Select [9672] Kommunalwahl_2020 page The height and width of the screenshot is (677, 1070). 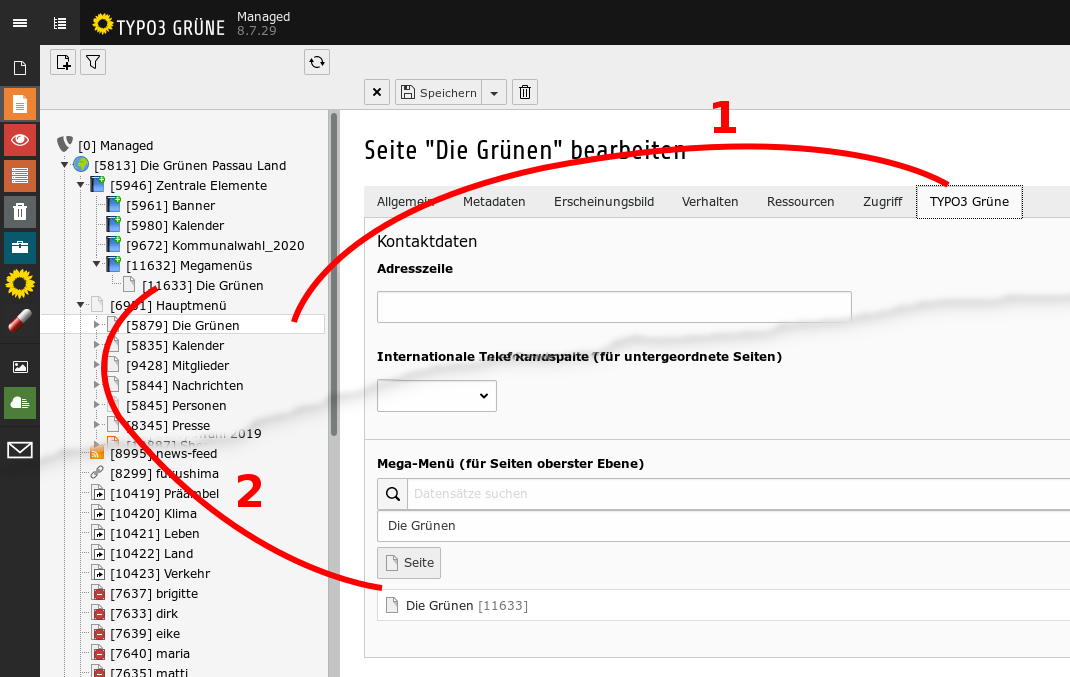215,246
